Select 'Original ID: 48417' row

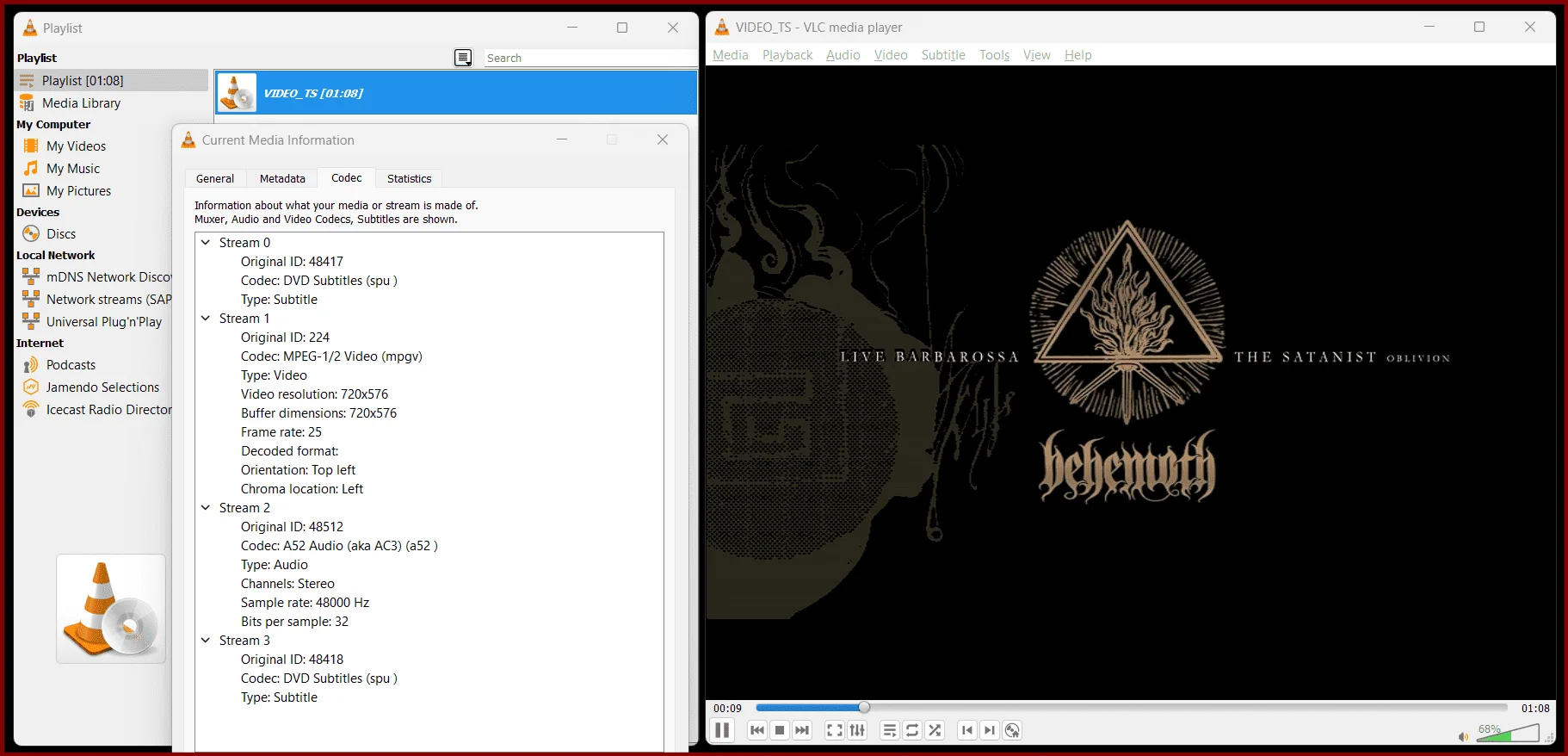point(292,262)
